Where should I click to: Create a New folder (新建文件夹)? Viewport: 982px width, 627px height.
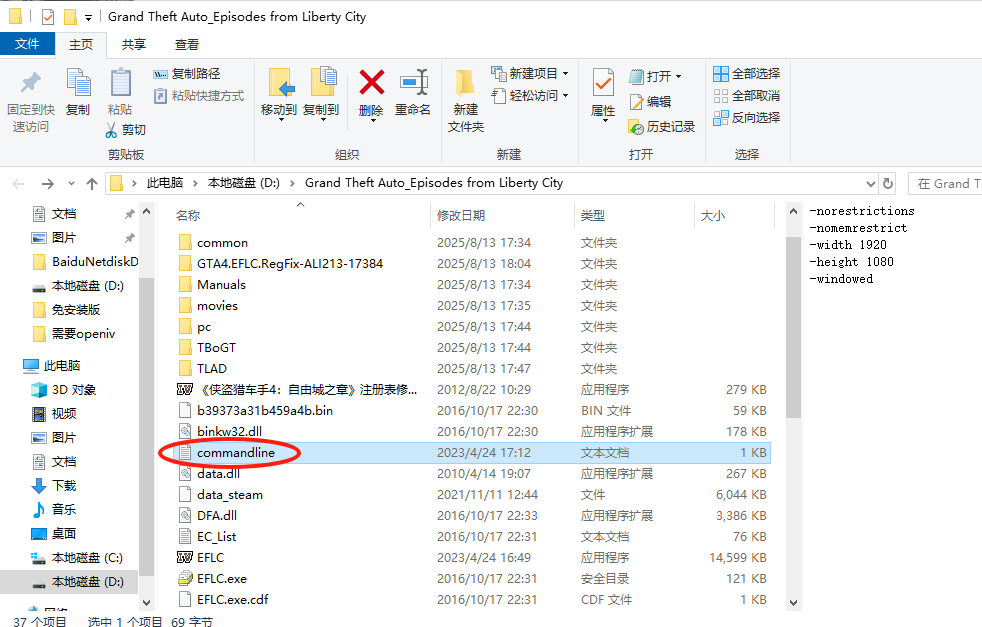(465, 100)
